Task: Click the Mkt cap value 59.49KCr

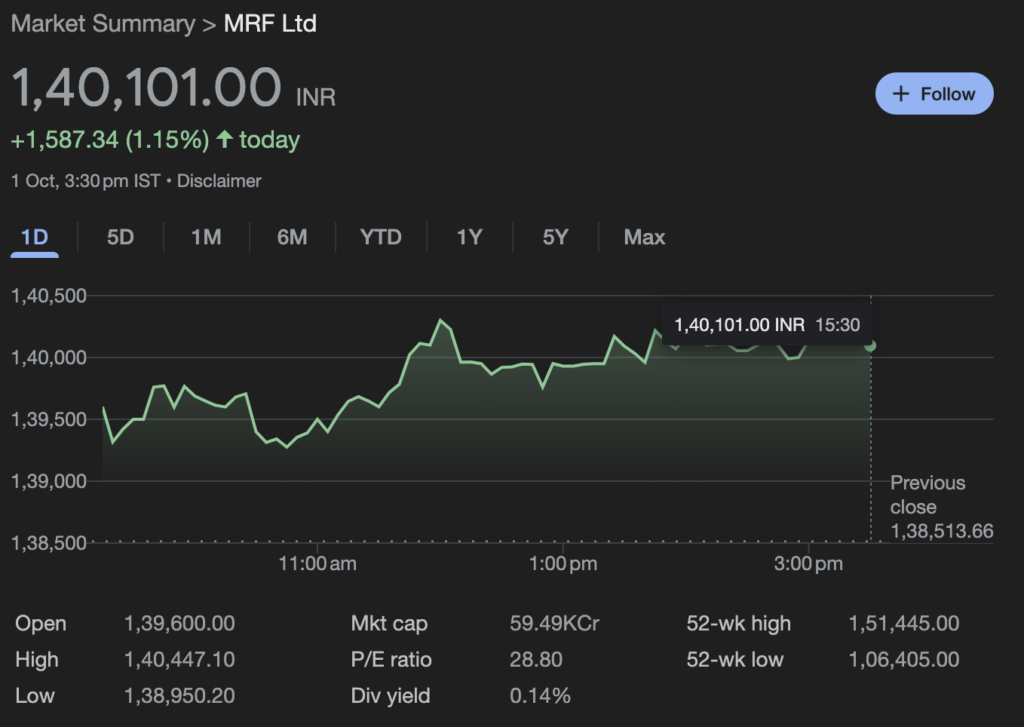Action: pos(554,623)
